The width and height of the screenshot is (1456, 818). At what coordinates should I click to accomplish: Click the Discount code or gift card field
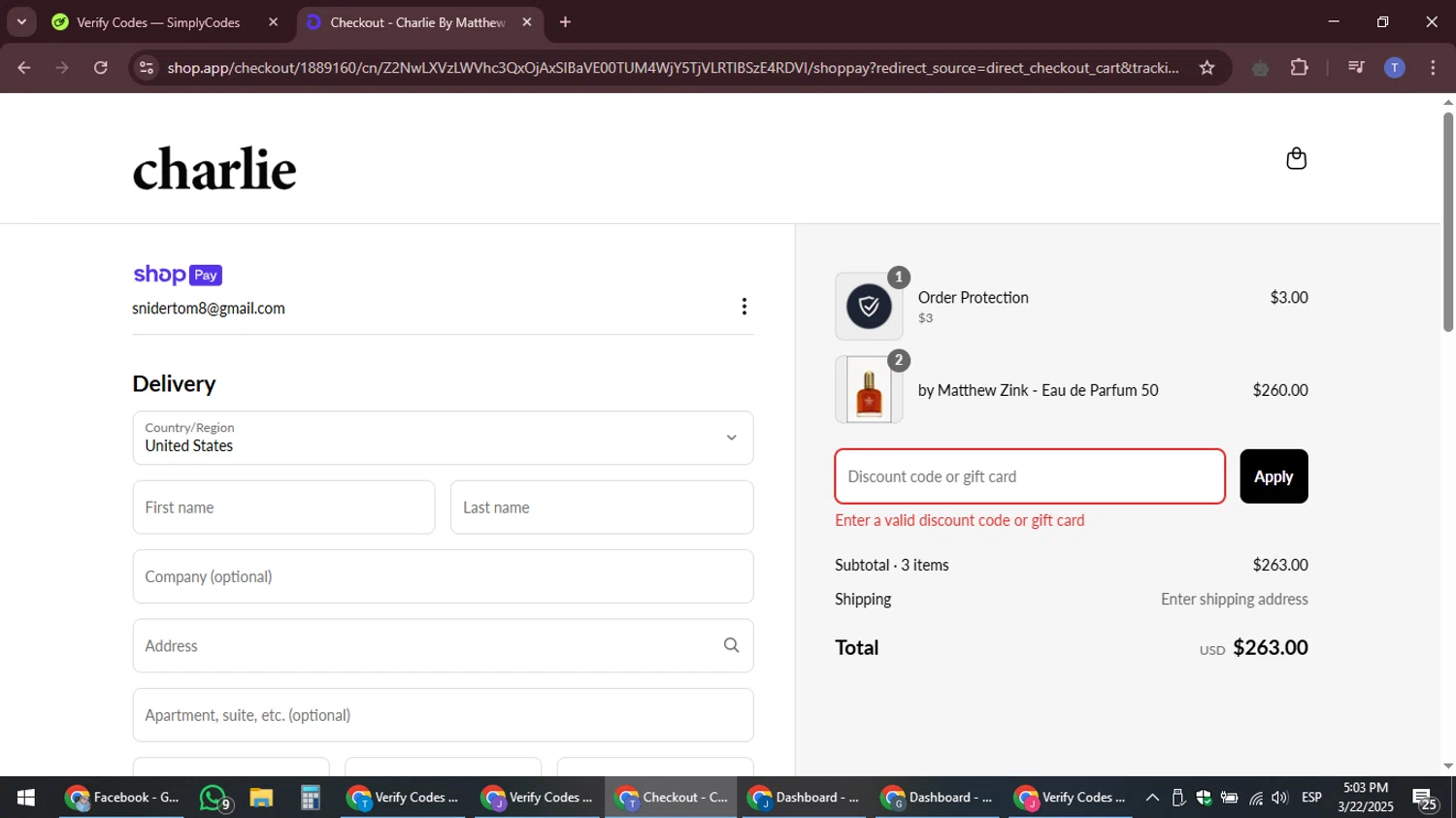click(x=1030, y=476)
